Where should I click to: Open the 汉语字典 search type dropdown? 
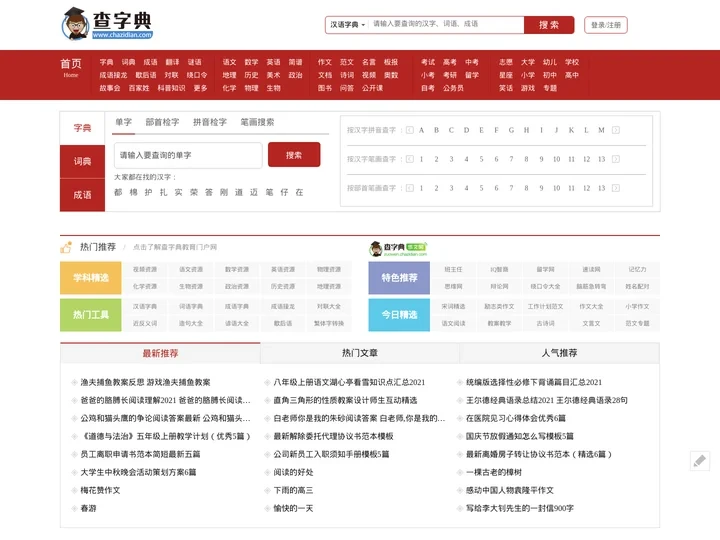tap(348, 25)
